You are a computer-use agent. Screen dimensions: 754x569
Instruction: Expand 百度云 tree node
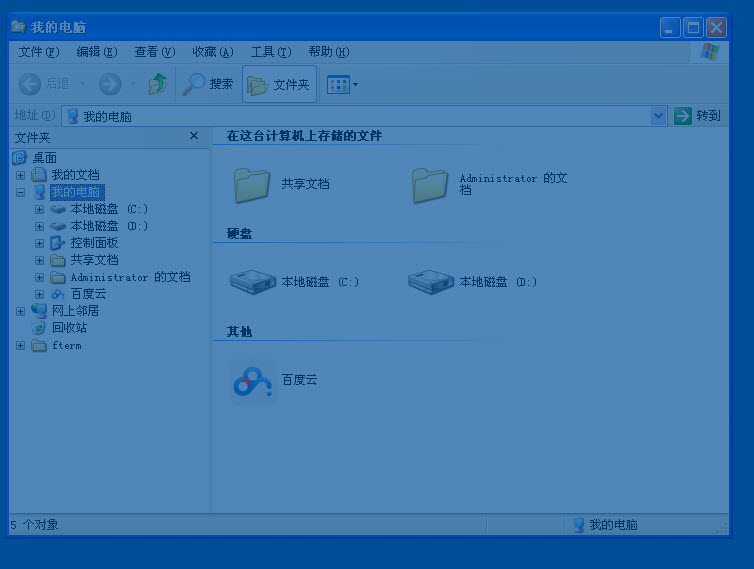[x=39, y=294]
